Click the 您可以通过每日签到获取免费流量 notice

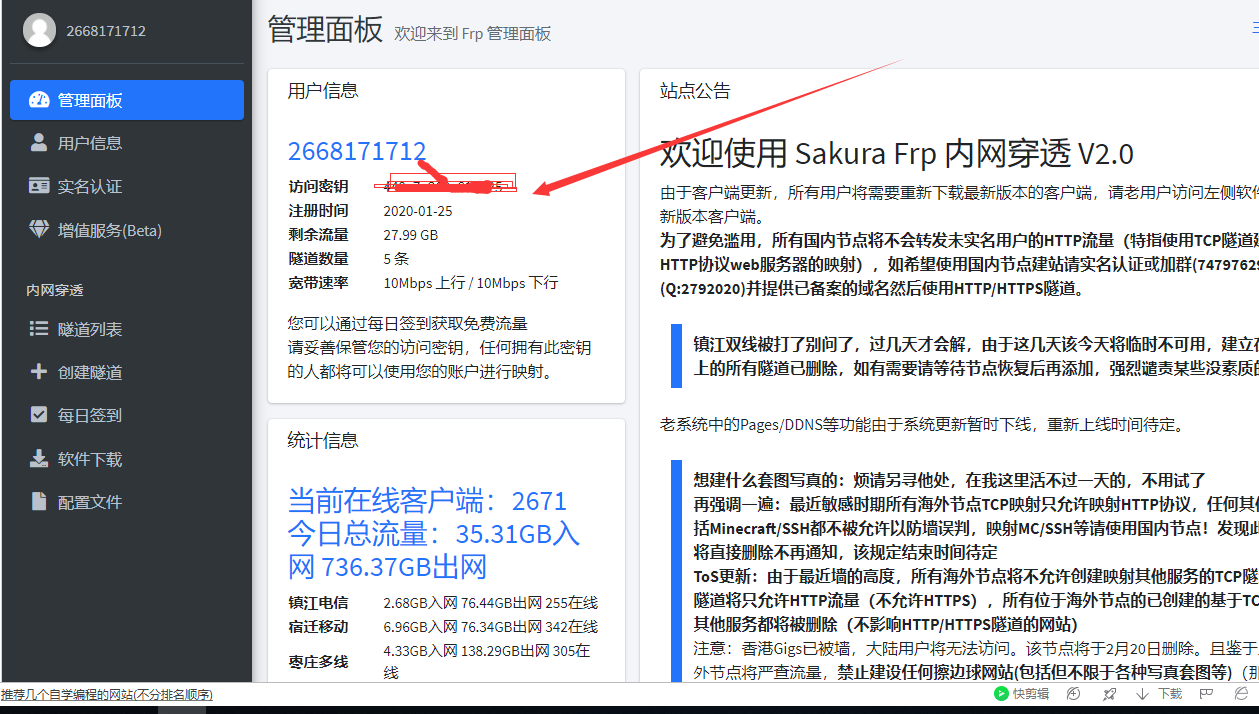[408, 324]
